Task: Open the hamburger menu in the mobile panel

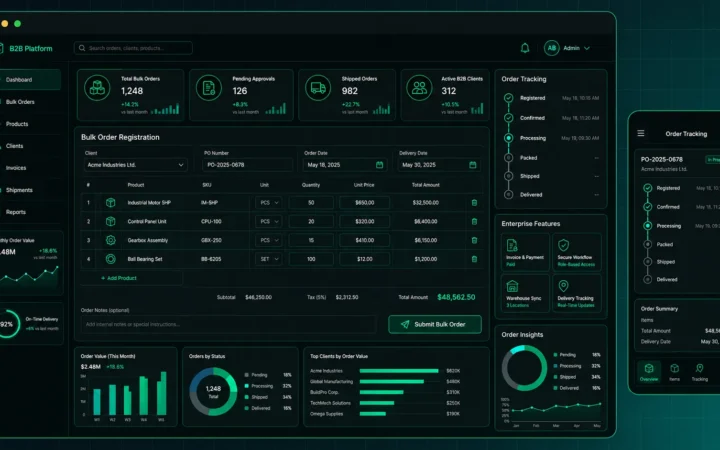Action: (x=641, y=133)
